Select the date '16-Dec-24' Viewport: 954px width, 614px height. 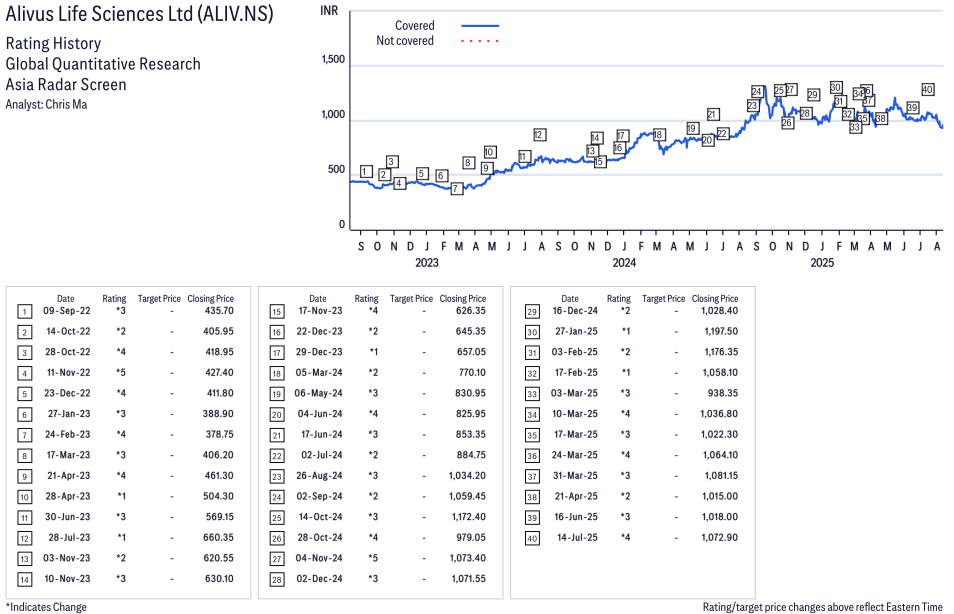pos(575,311)
